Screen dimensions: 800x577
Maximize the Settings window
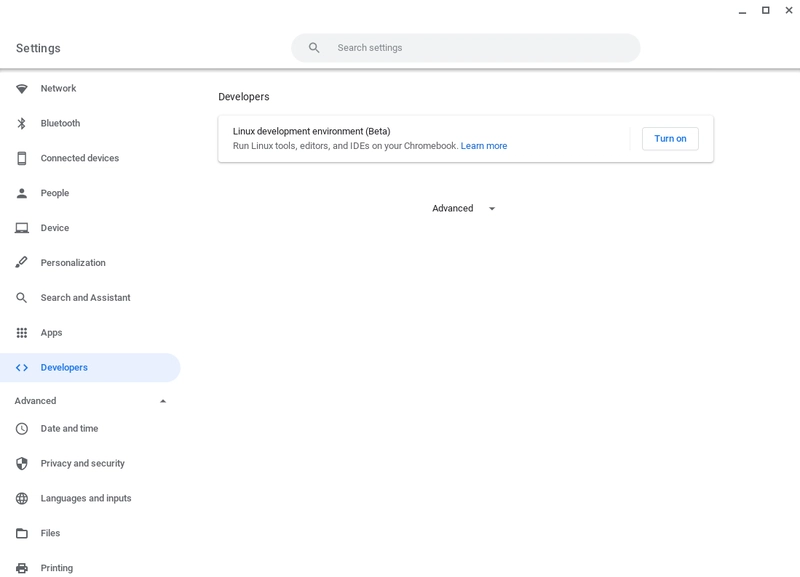765,10
